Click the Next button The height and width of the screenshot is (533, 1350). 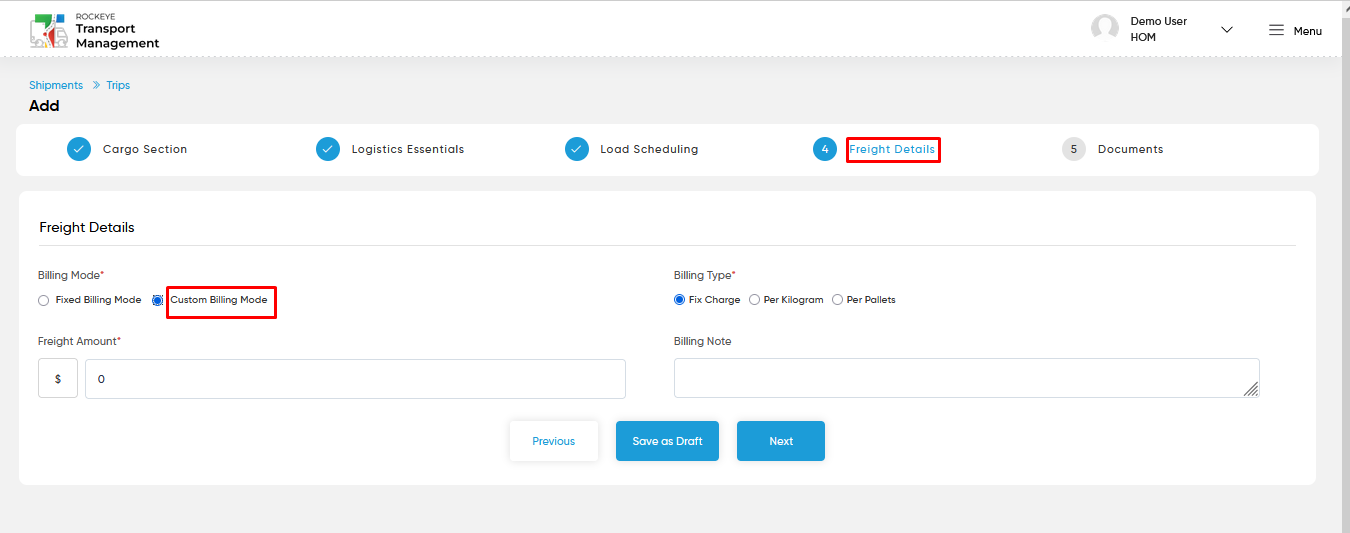pyautogui.click(x=781, y=441)
